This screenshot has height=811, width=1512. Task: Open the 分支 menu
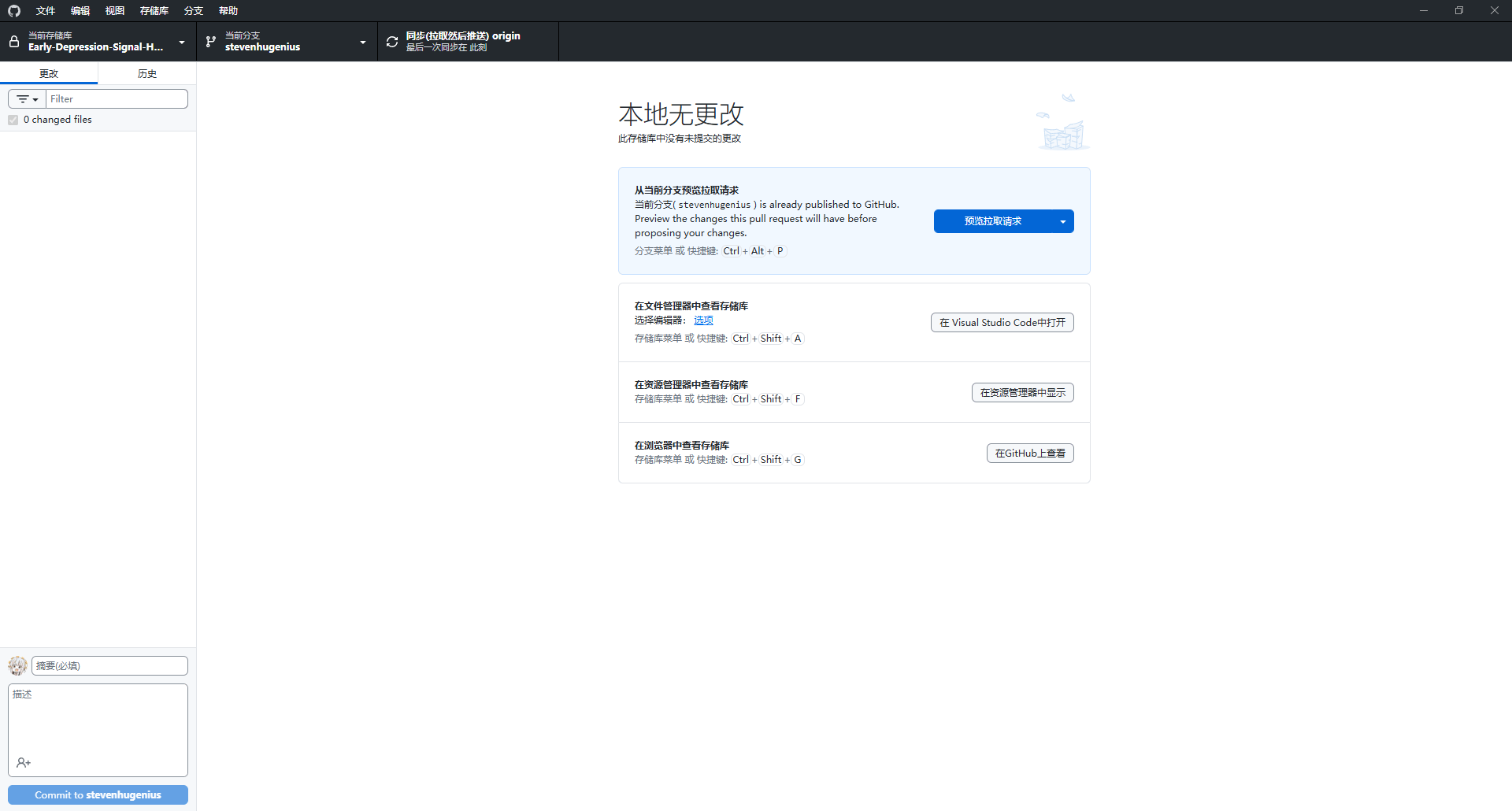pyautogui.click(x=193, y=11)
